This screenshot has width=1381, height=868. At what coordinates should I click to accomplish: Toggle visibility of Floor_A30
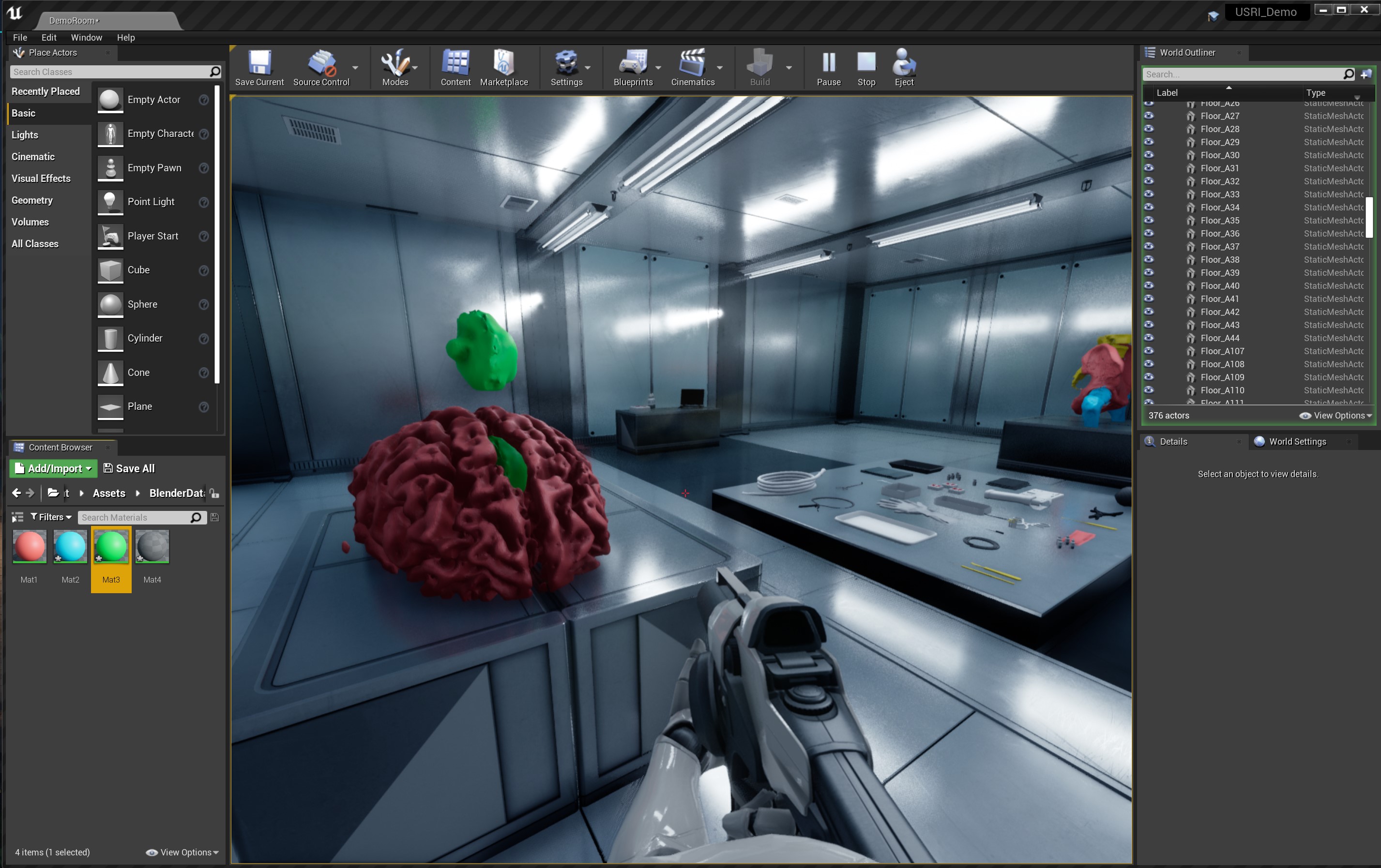tap(1149, 155)
